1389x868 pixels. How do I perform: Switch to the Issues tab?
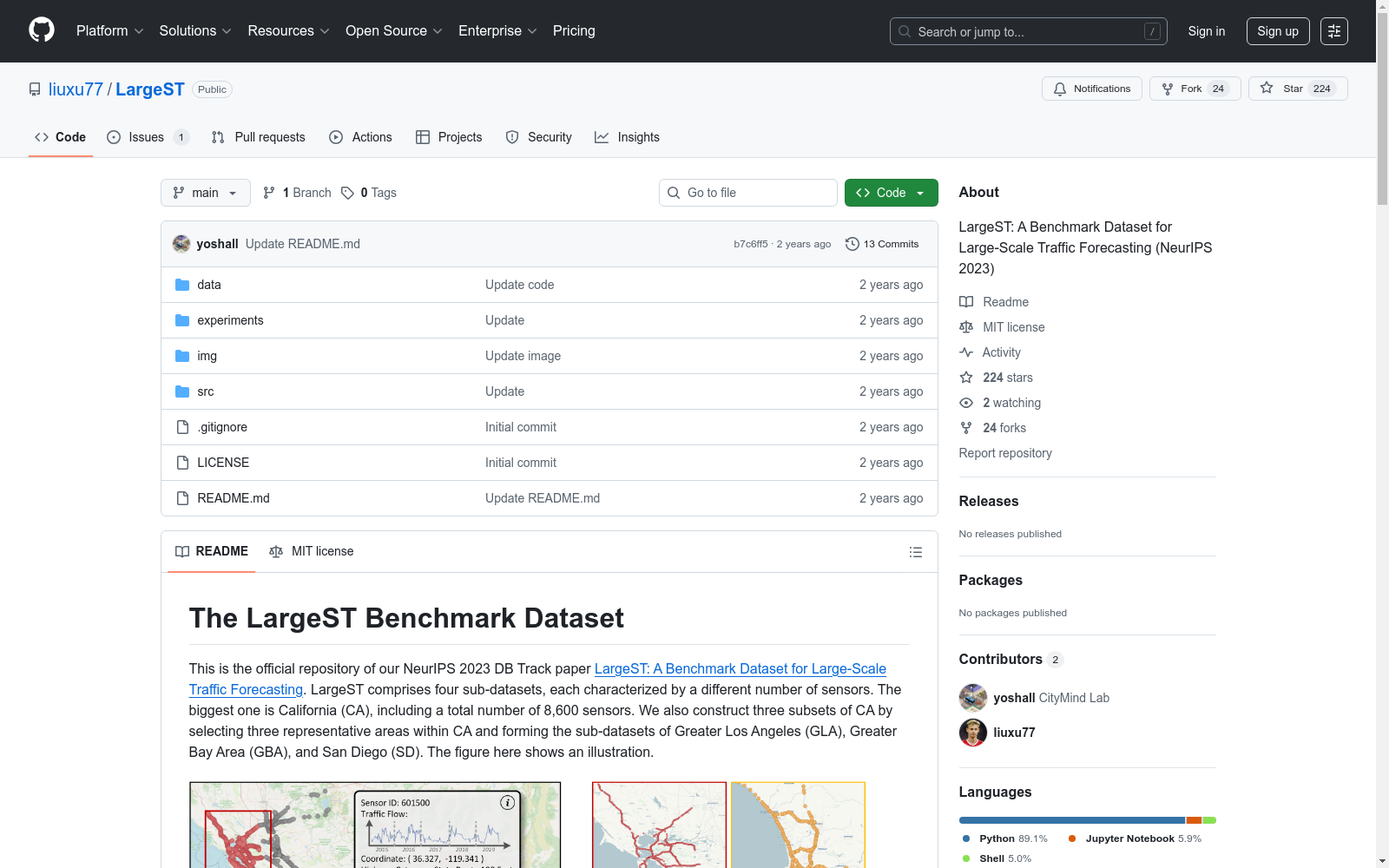coord(148,137)
